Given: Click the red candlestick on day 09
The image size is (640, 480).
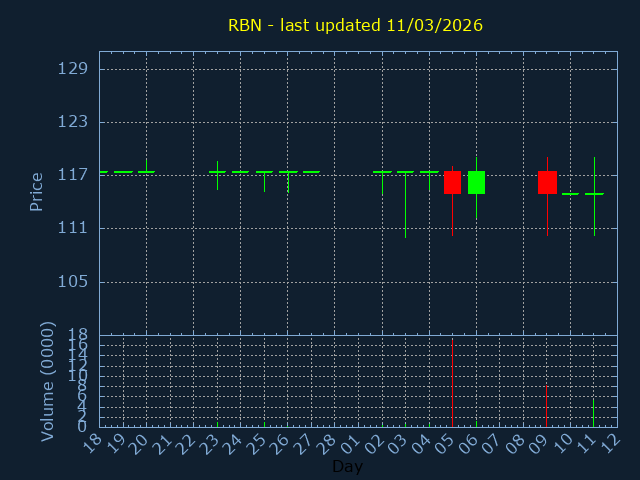Looking at the screenshot, I should 547,182.
